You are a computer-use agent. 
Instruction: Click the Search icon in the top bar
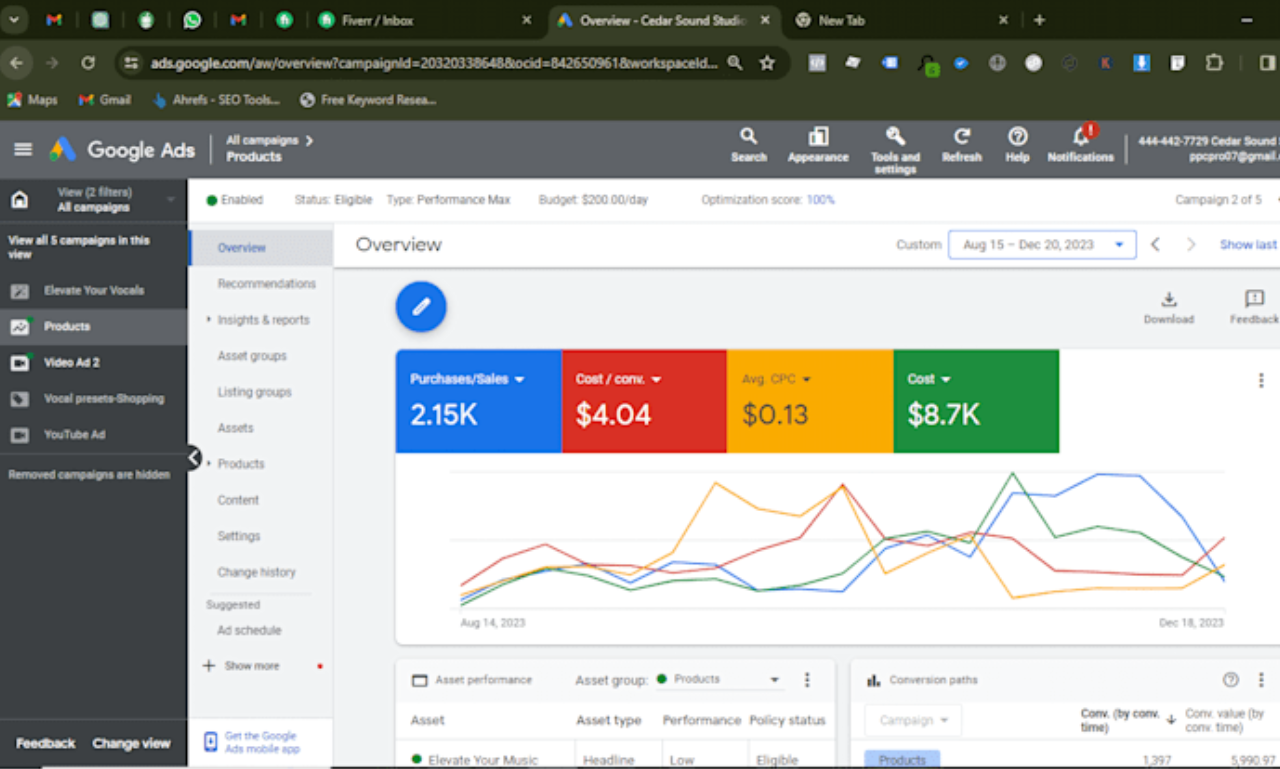pyautogui.click(x=748, y=140)
